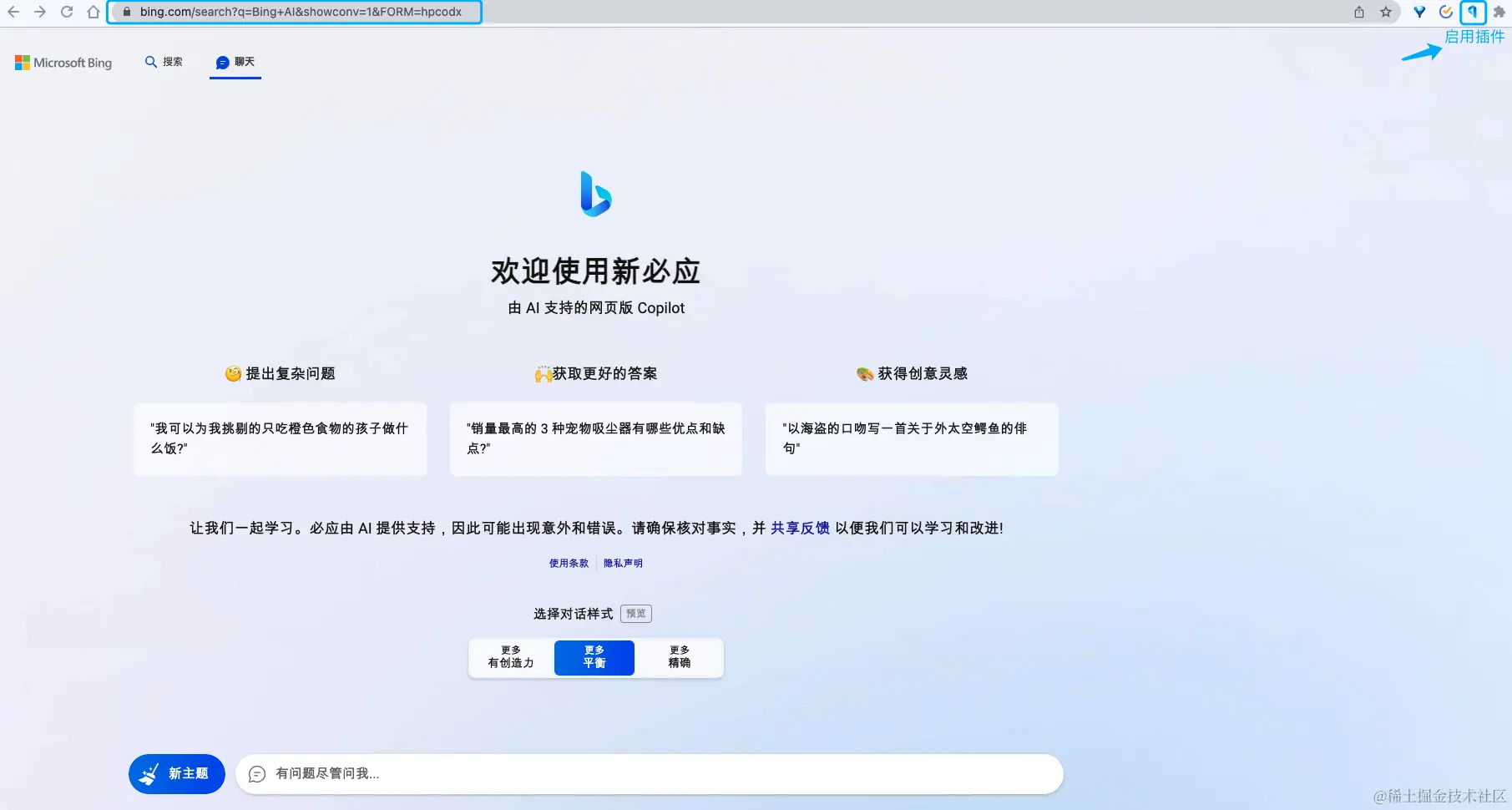Click the palette emoji by 获得创意灵感

(x=865, y=373)
